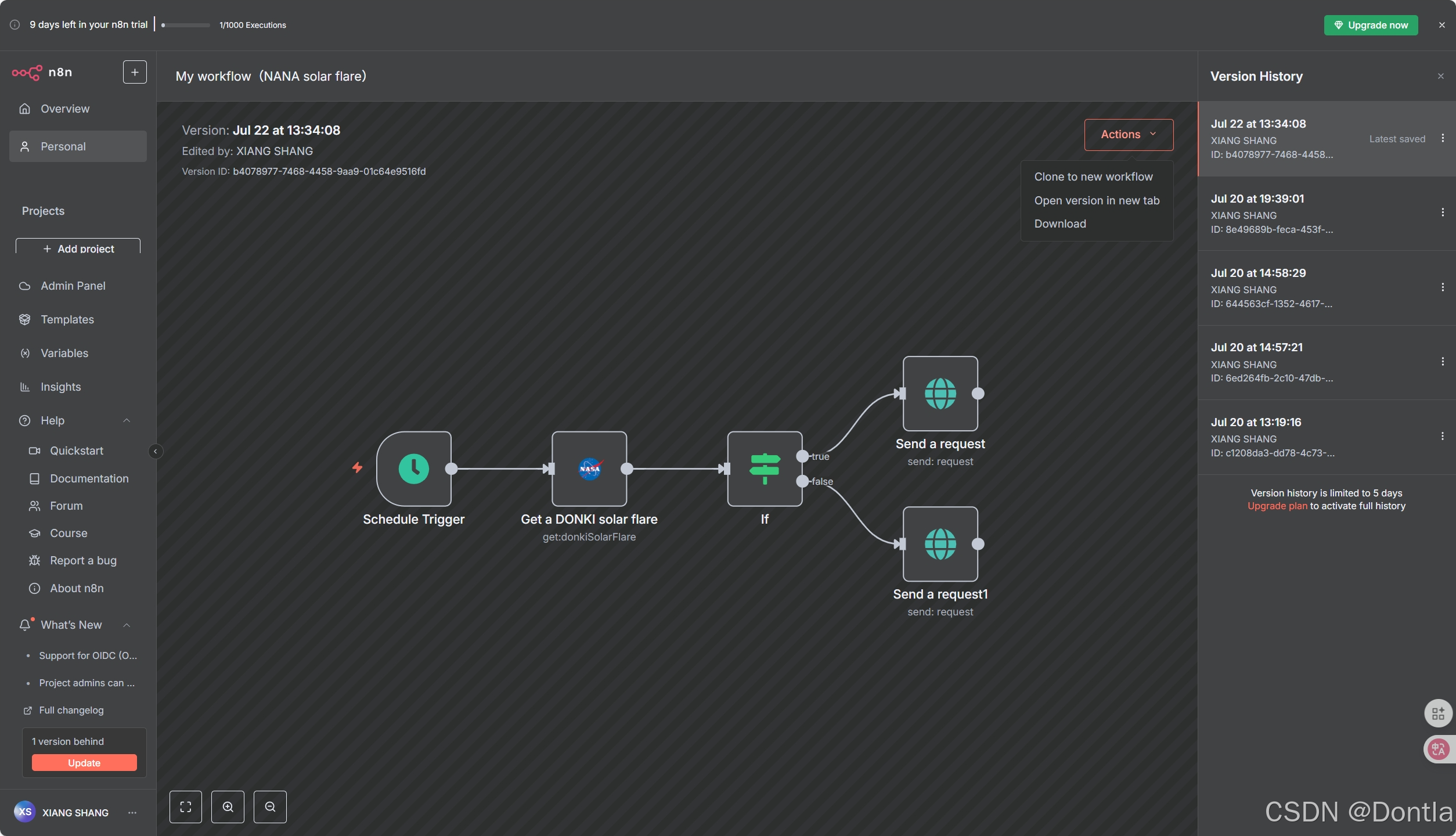Click the plus create-new button beside n8n
The height and width of the screenshot is (836, 1456).
135,72
